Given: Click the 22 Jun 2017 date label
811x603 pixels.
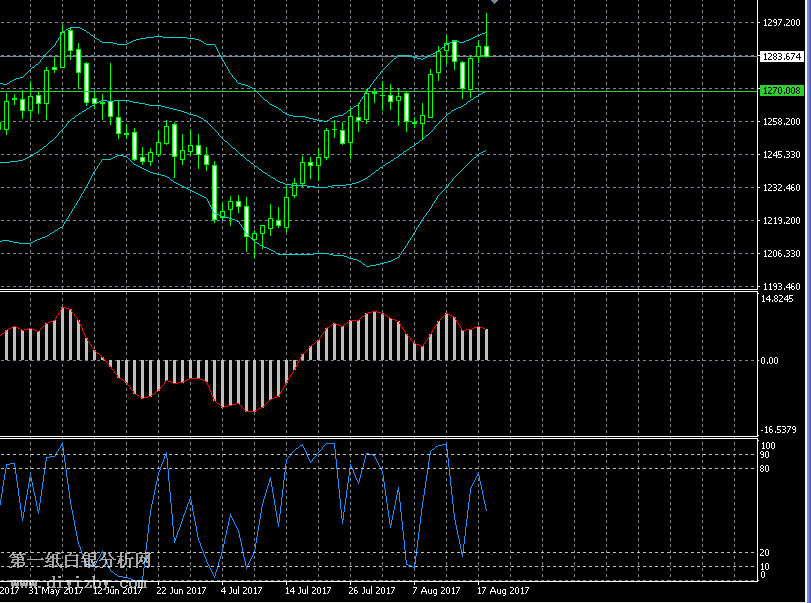Looking at the screenshot, I should click(x=180, y=590).
